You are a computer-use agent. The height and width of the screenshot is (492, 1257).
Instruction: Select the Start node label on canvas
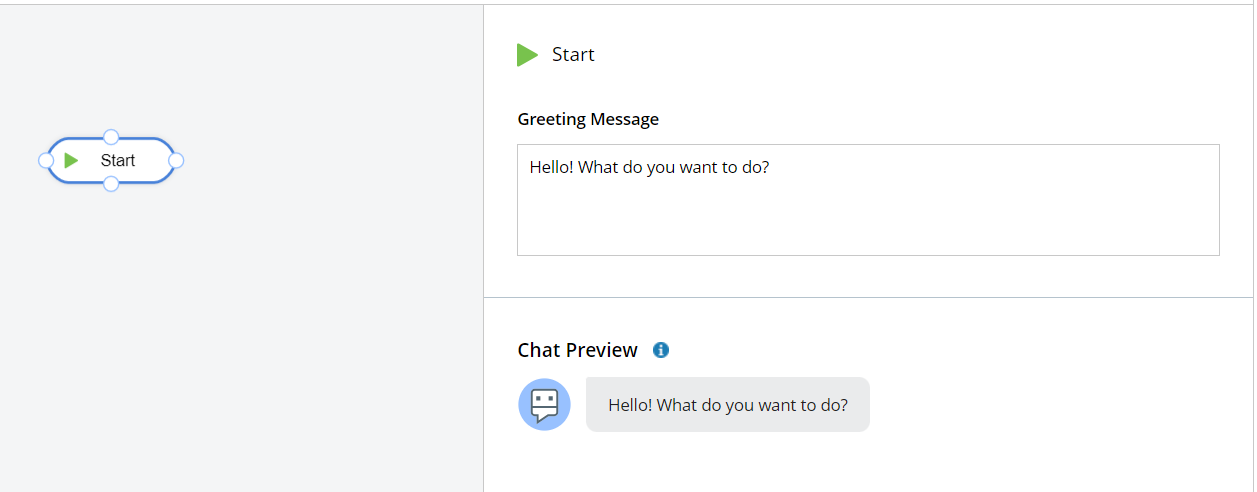click(118, 160)
